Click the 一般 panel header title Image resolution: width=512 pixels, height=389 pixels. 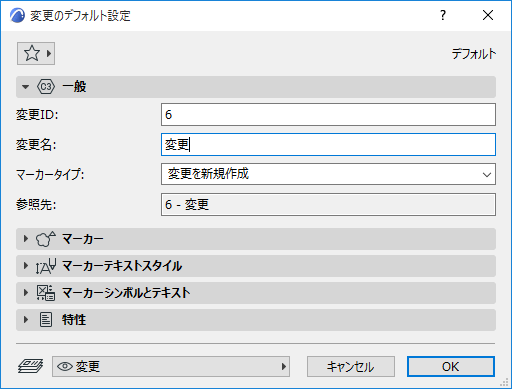74,87
